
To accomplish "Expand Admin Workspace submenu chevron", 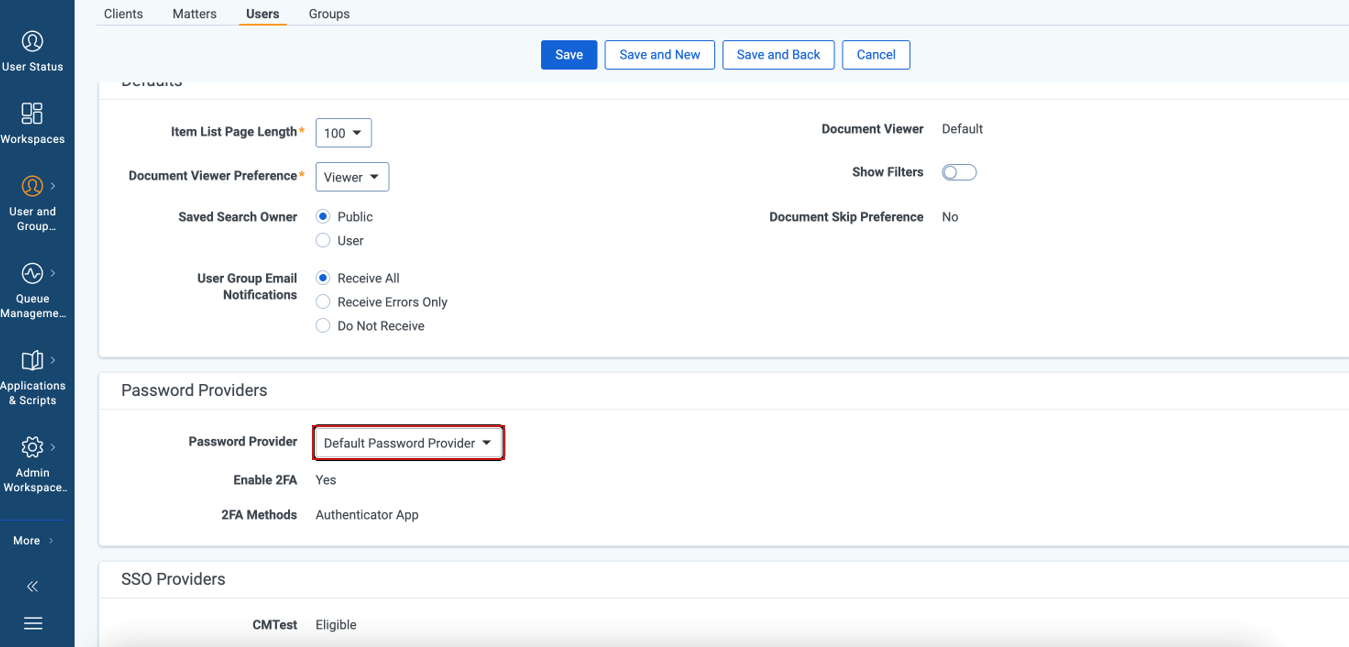I will tap(53, 447).
